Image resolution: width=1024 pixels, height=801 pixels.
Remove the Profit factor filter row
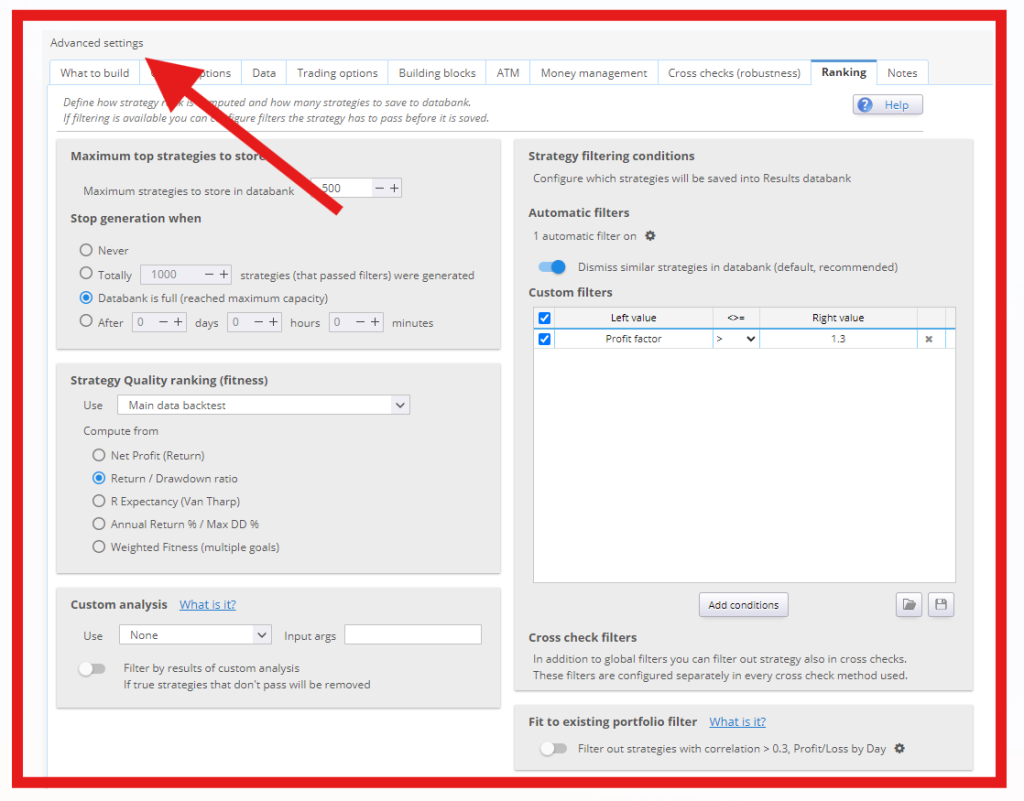point(929,340)
